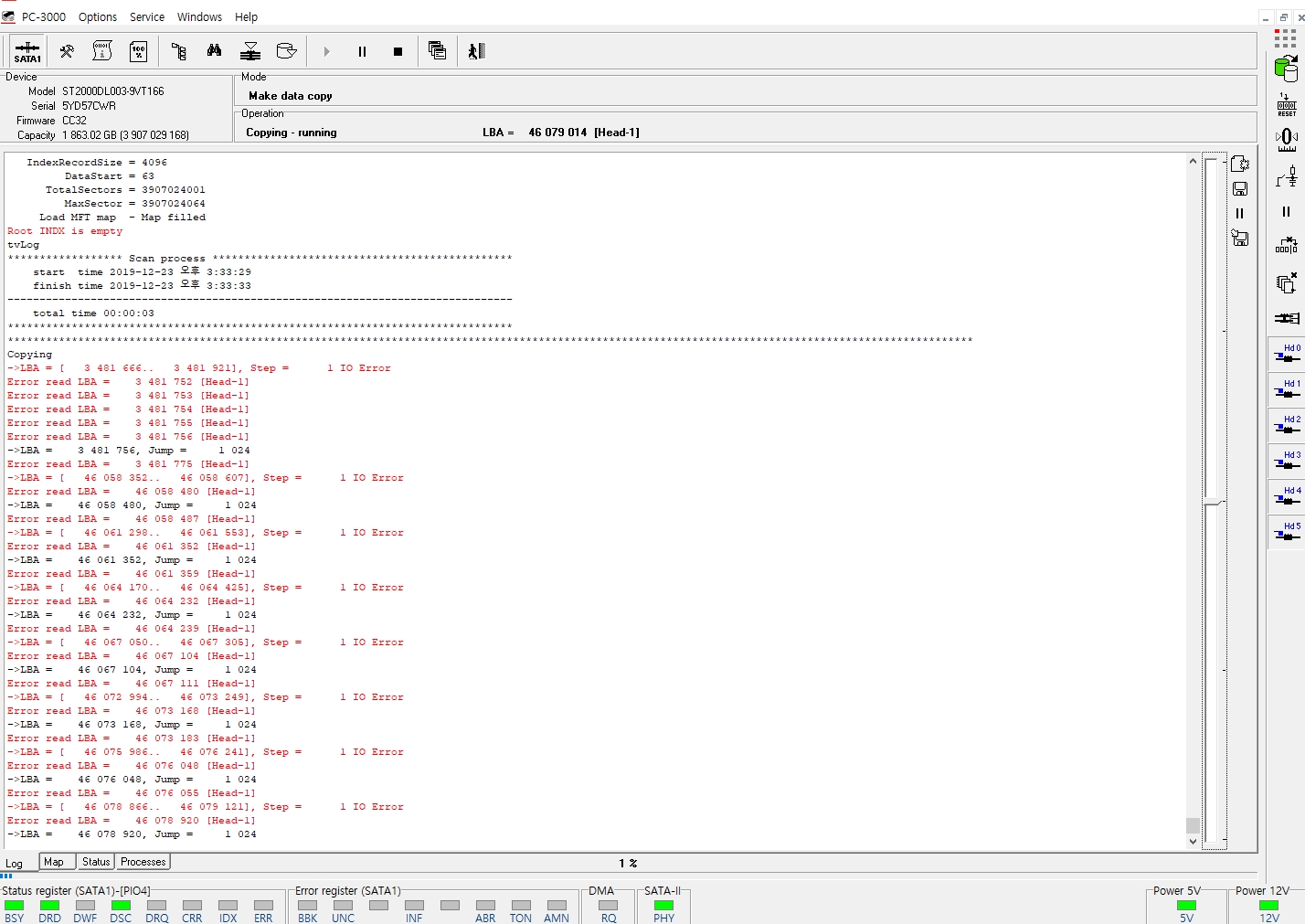The width and height of the screenshot is (1305, 924).
Task: Switch to the Log tab
Action: 15,864
